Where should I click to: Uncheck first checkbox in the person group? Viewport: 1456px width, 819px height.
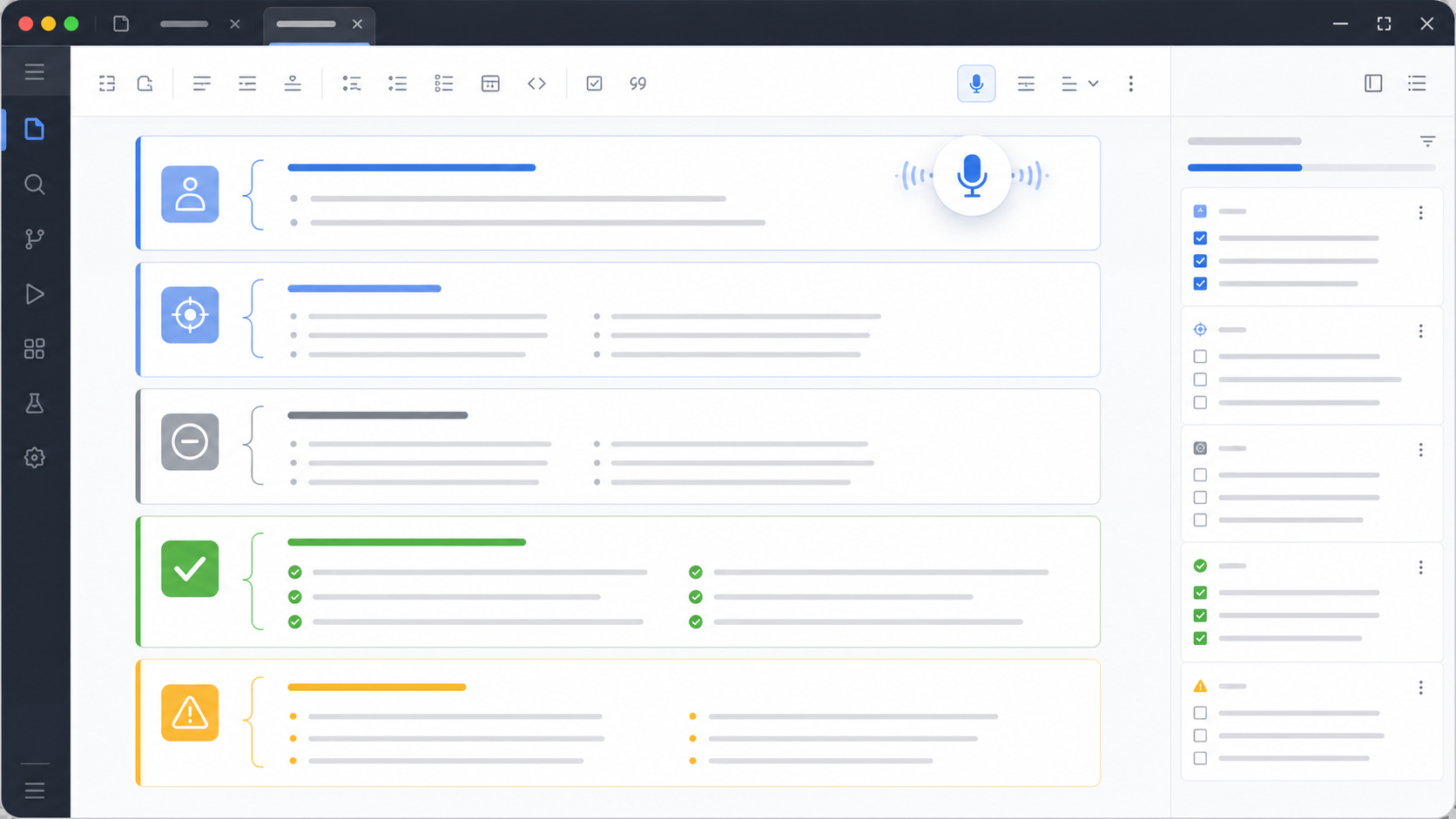point(1200,238)
